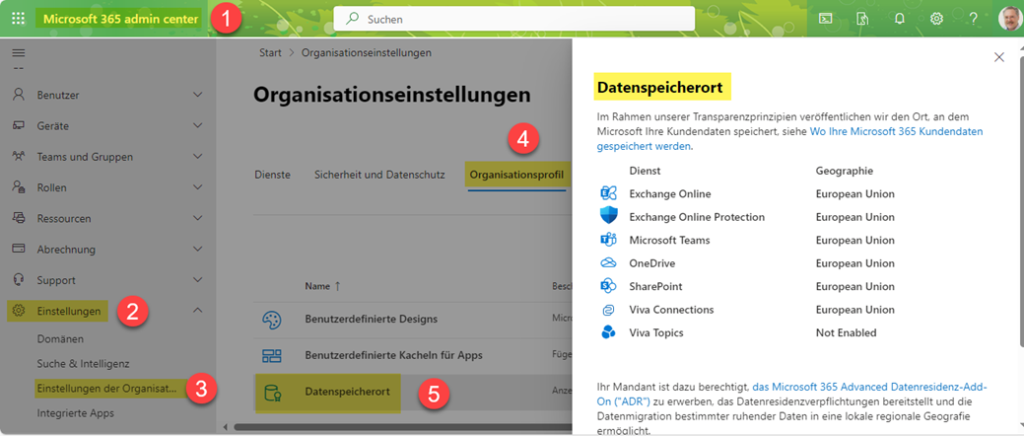Image resolution: width=1024 pixels, height=436 pixels.
Task: Expand the Geräte chevron
Action: pos(198,126)
